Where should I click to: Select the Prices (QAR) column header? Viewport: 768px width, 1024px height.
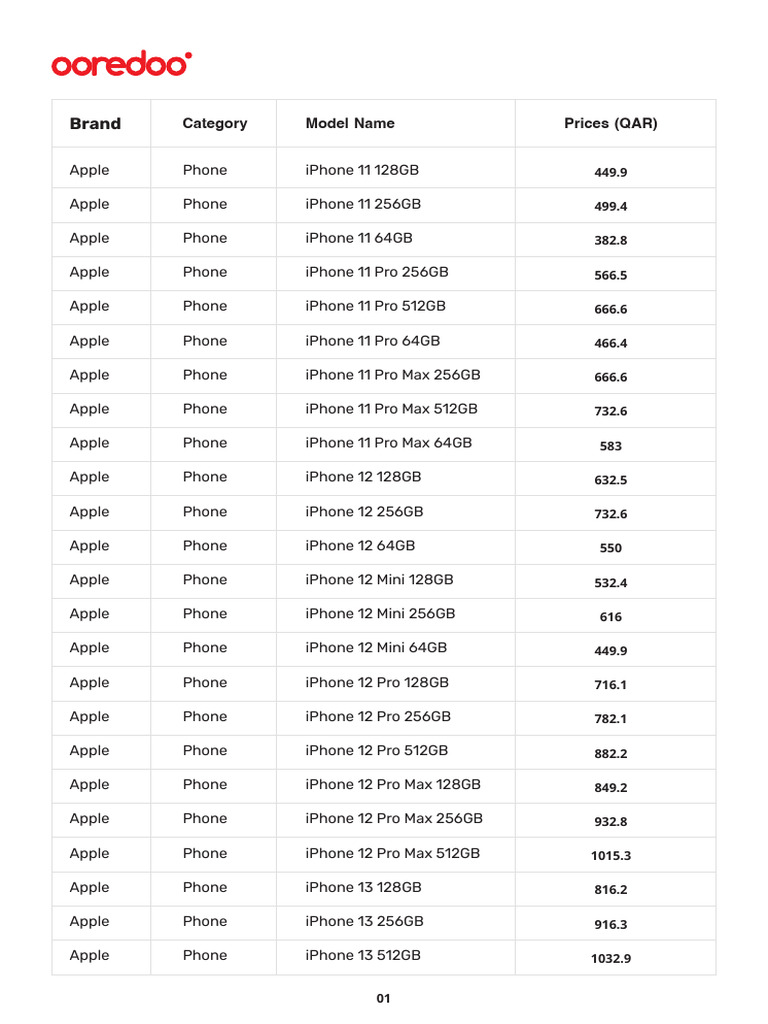[x=611, y=124]
